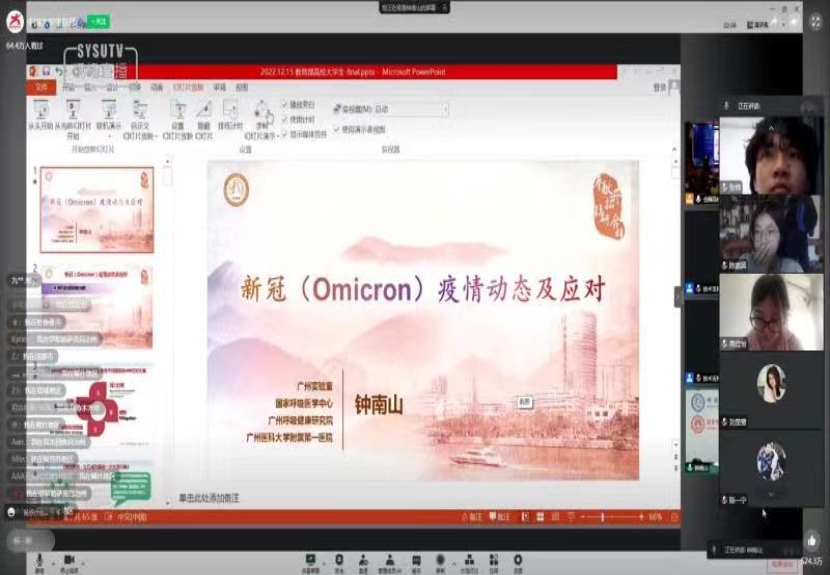Open chat icon in meeting toolbar
This screenshot has height=575, width=830.
click(416, 560)
